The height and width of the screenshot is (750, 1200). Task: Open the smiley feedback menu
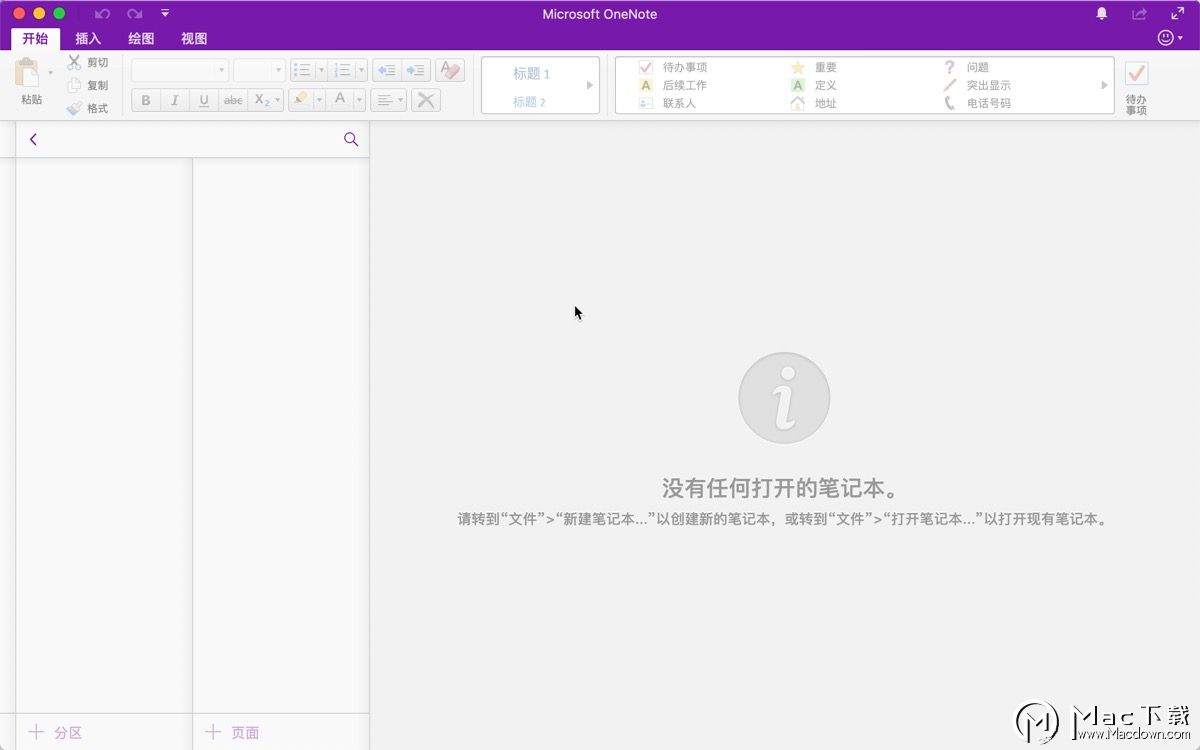[1169, 38]
